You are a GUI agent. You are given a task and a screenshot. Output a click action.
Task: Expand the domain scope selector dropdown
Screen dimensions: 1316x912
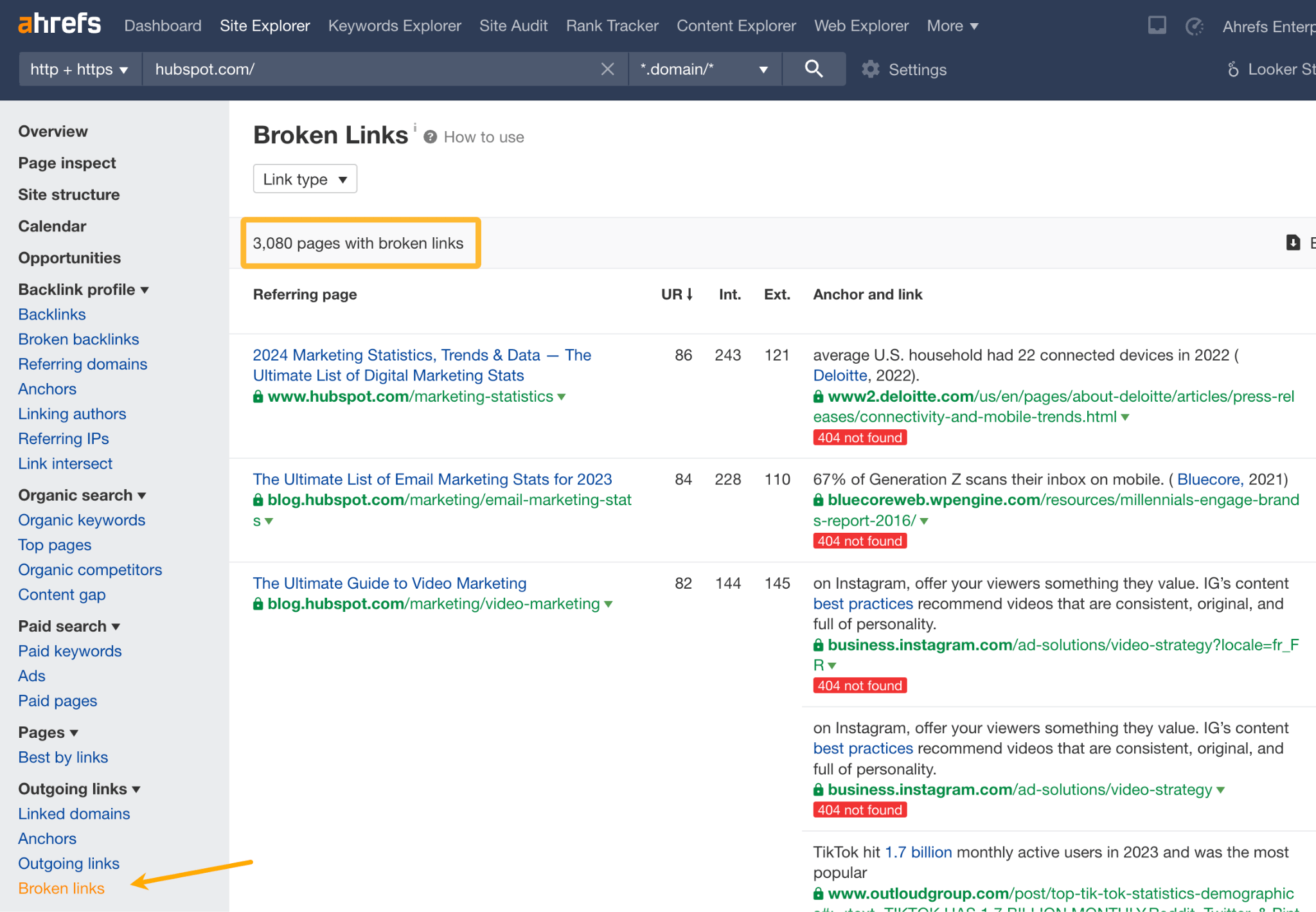pyautogui.click(x=763, y=69)
